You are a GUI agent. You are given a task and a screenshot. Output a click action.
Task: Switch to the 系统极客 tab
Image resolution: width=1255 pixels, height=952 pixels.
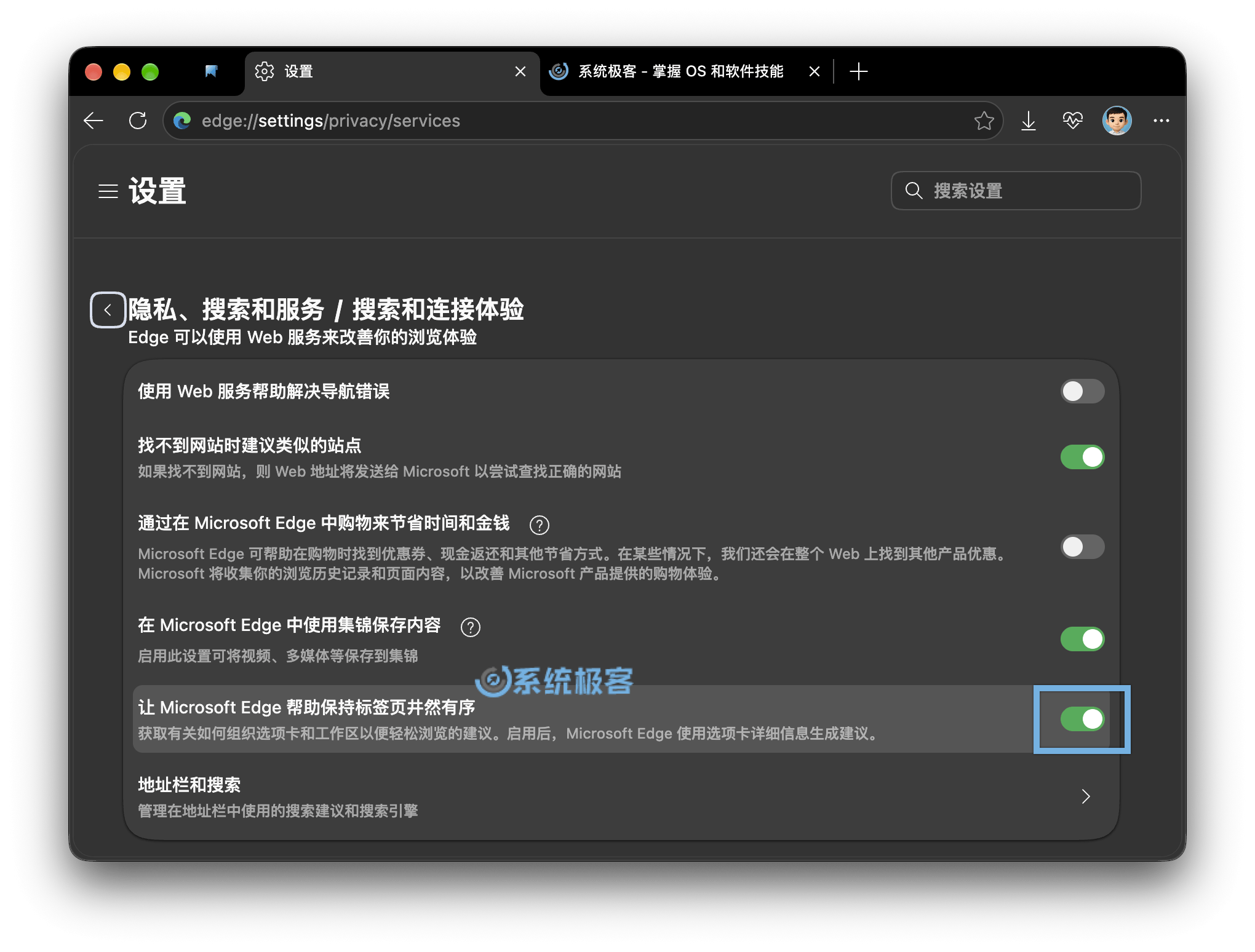click(686, 71)
